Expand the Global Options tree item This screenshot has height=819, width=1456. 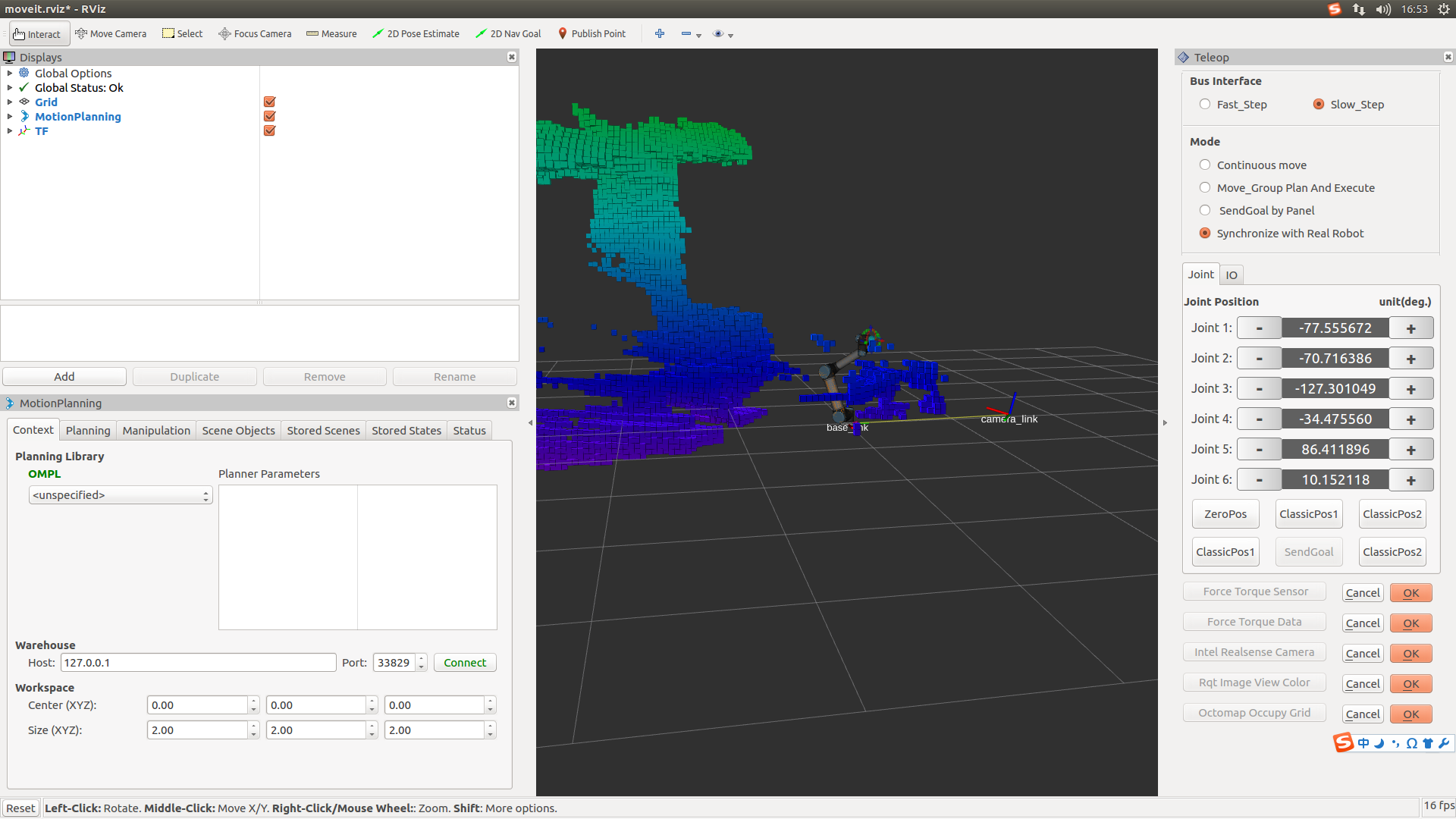click(9, 73)
